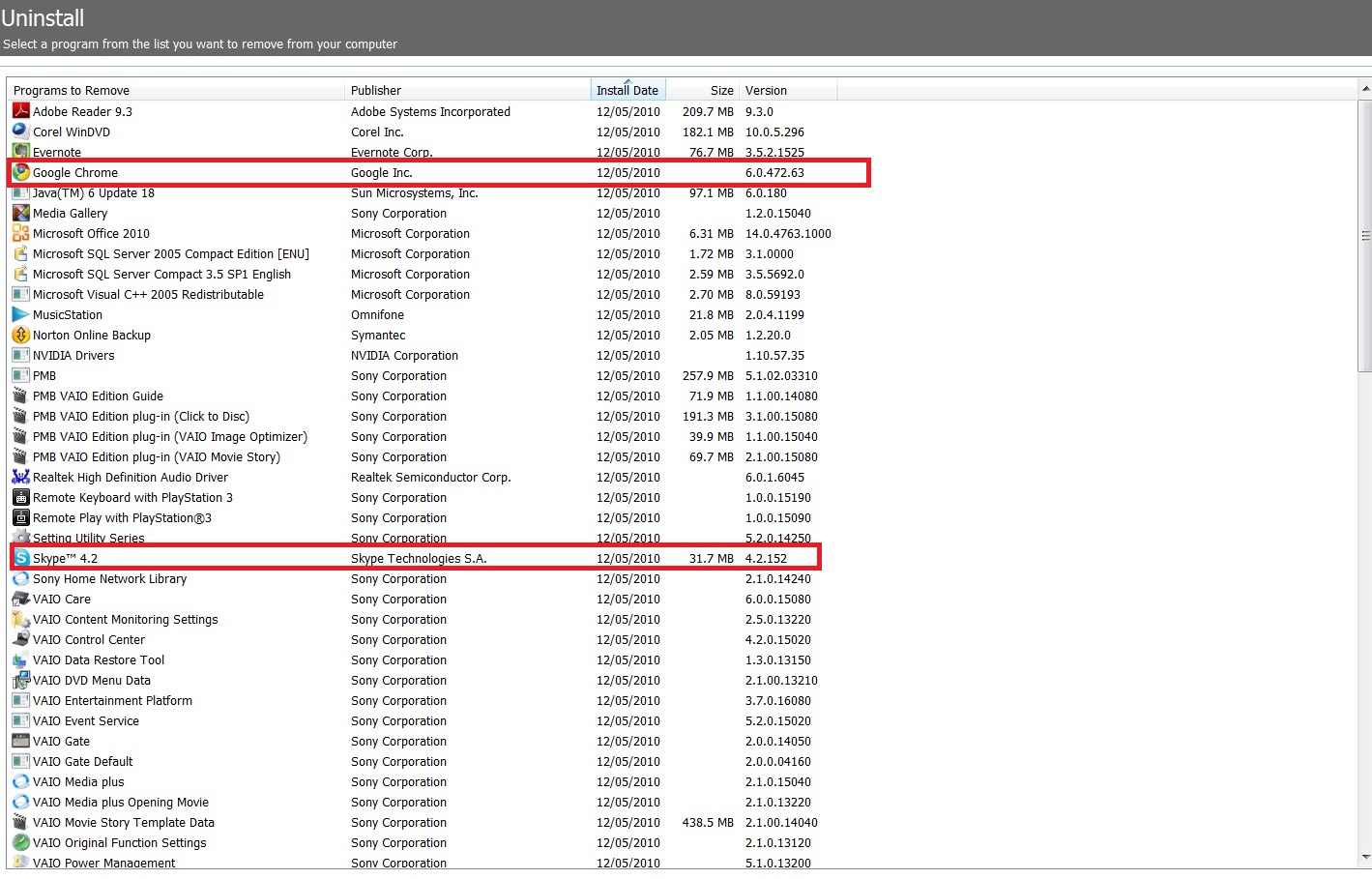The height and width of the screenshot is (879, 1372).
Task: Select PMB VAIO Edition plug-in (Click to Disc)
Action: coord(422,416)
